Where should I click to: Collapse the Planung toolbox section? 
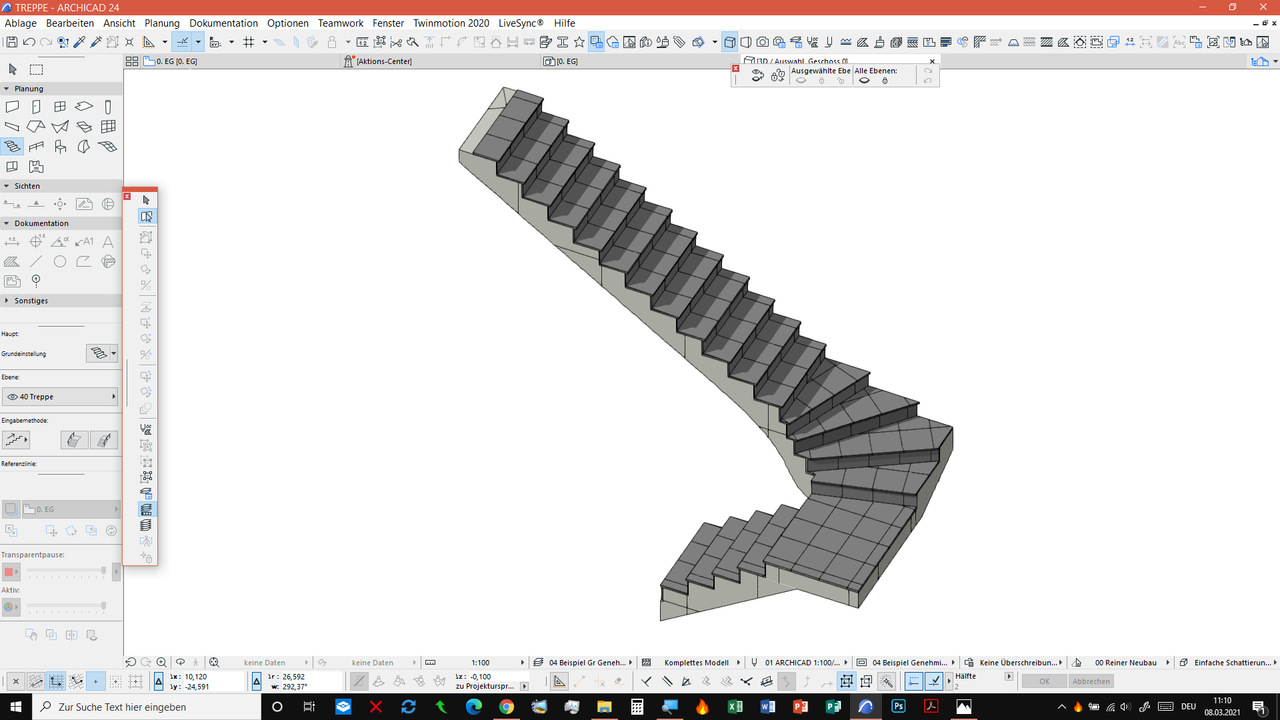[7, 89]
